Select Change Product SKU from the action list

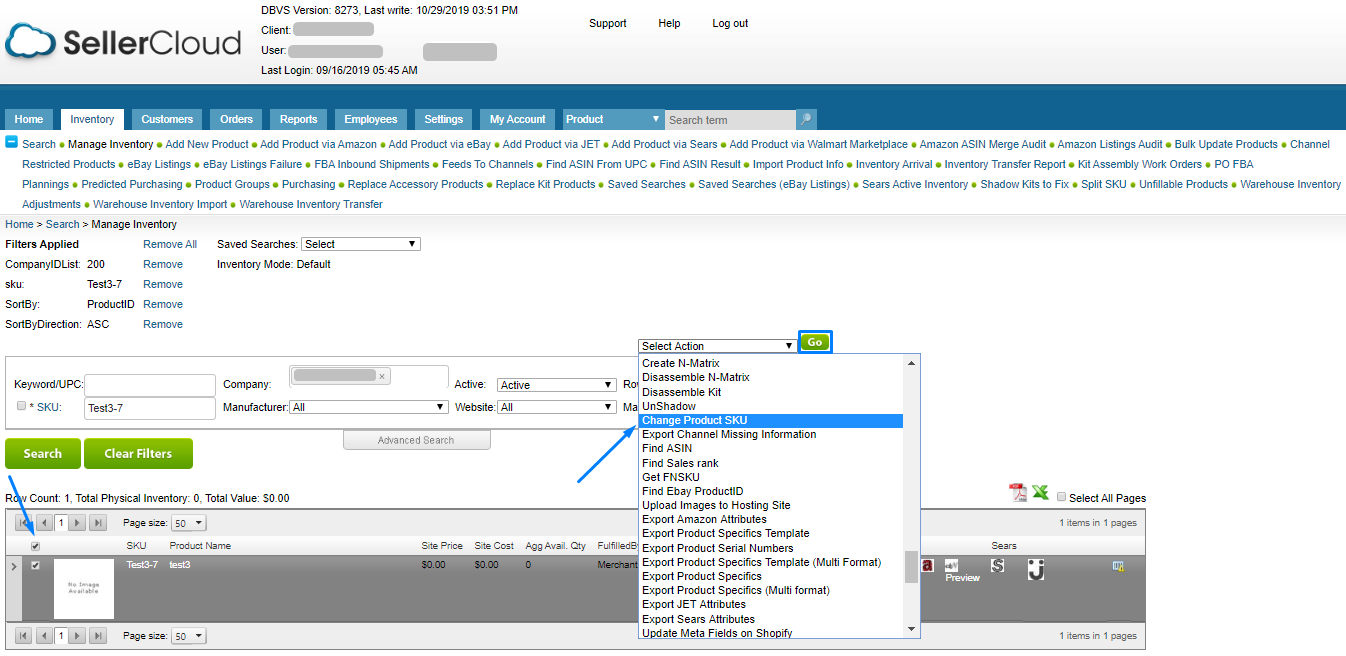pos(771,420)
